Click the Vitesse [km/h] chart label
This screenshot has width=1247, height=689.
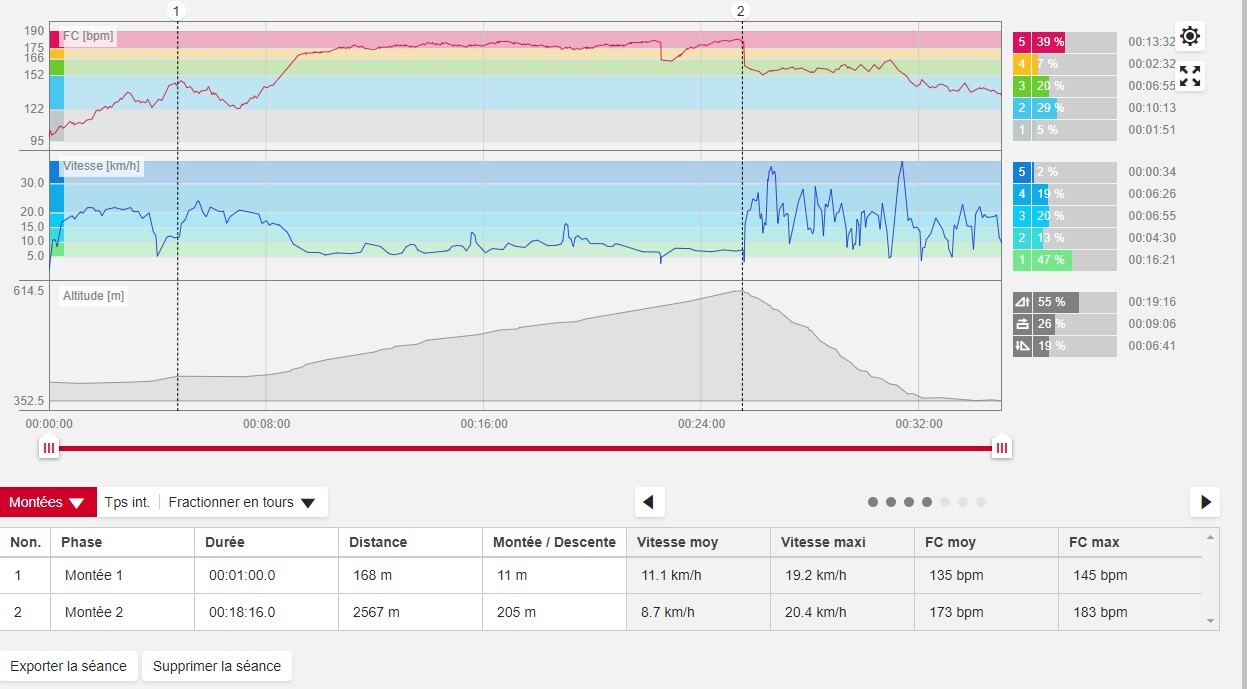coord(101,166)
